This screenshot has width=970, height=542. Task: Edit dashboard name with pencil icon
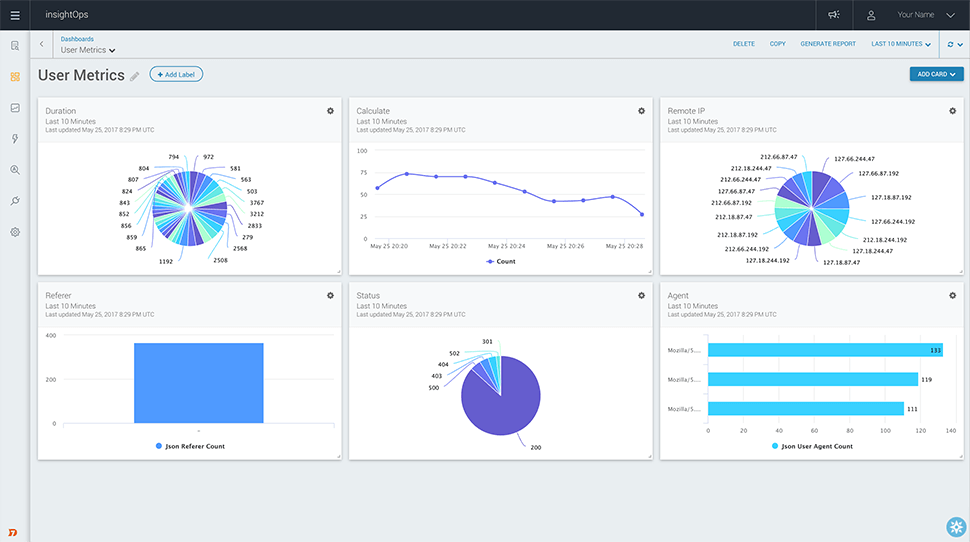pyautogui.click(x=135, y=77)
